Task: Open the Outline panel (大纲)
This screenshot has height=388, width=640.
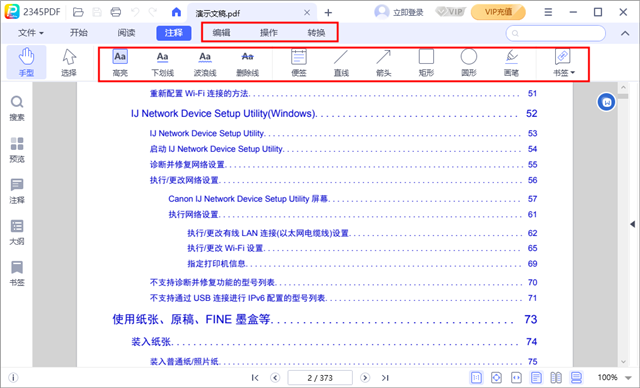Action: (17, 232)
